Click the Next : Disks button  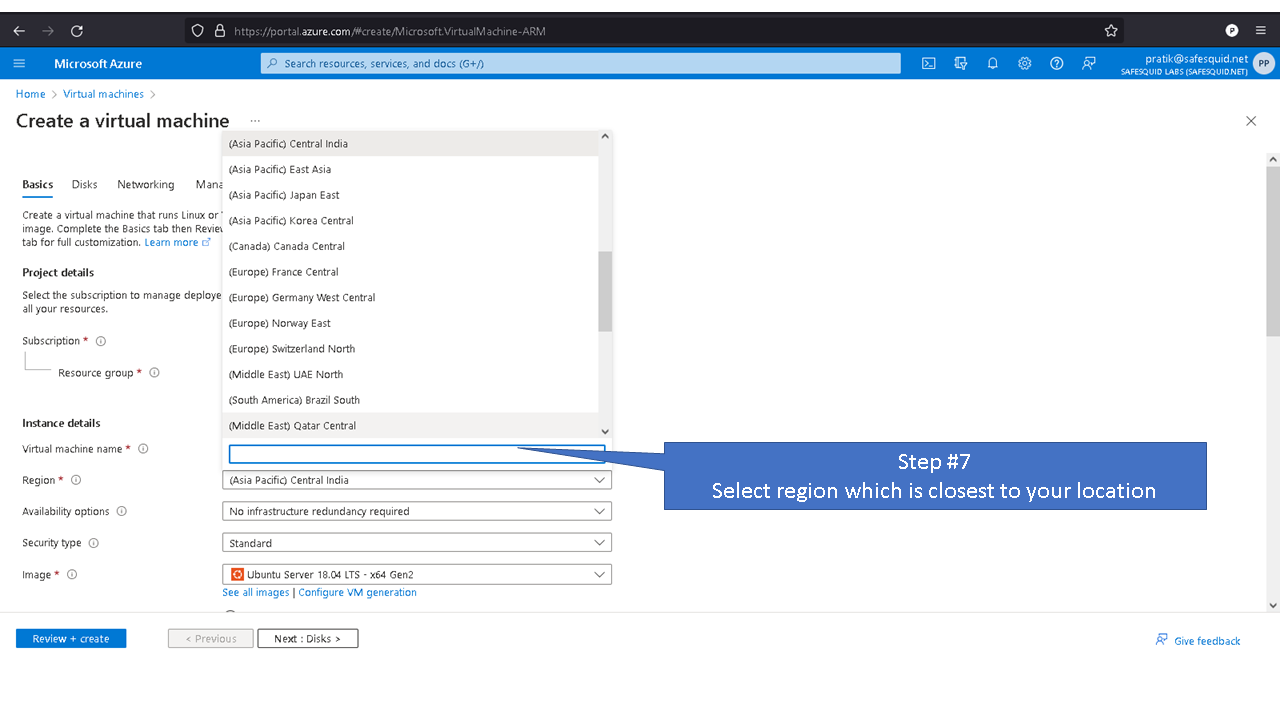pyautogui.click(x=308, y=639)
